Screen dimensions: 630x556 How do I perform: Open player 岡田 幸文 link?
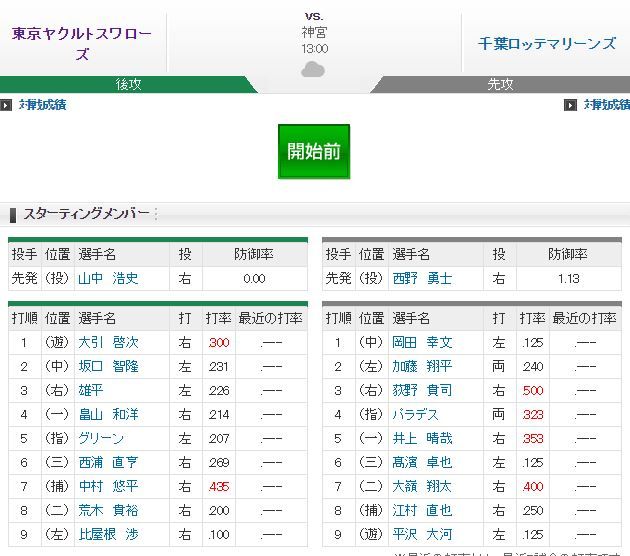422,342
